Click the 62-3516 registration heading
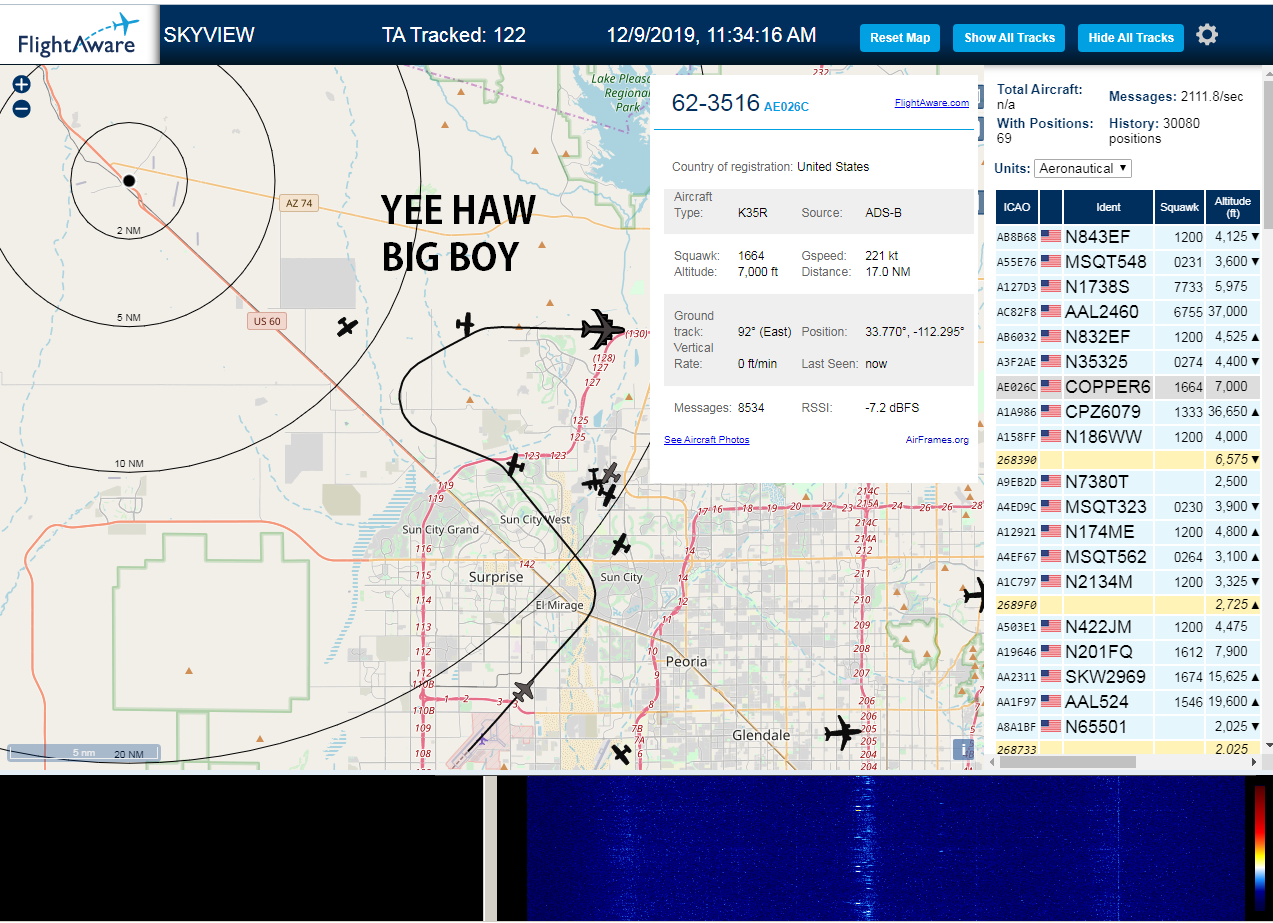The image size is (1273, 923). (715, 103)
